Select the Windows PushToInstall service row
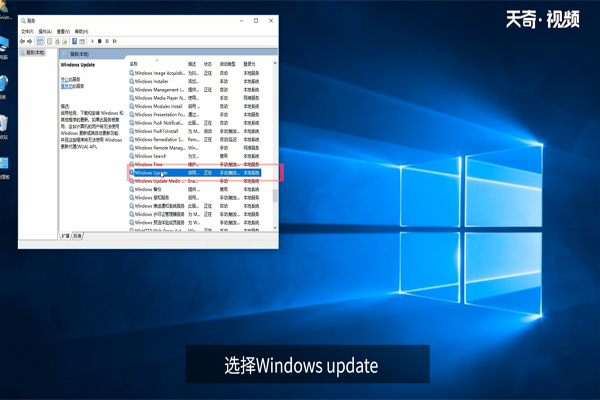The image size is (600, 400). [x=195, y=131]
